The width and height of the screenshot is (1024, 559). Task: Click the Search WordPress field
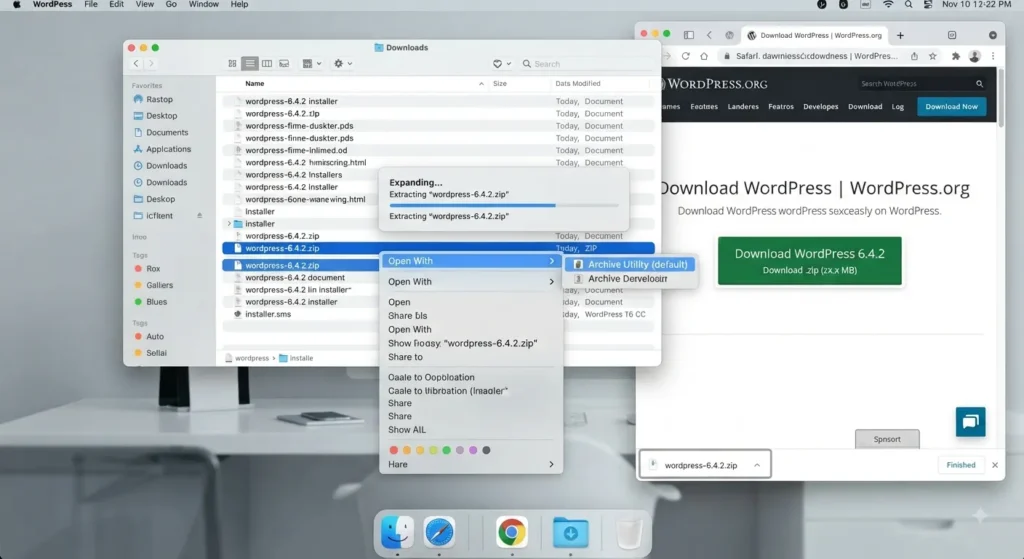921,84
